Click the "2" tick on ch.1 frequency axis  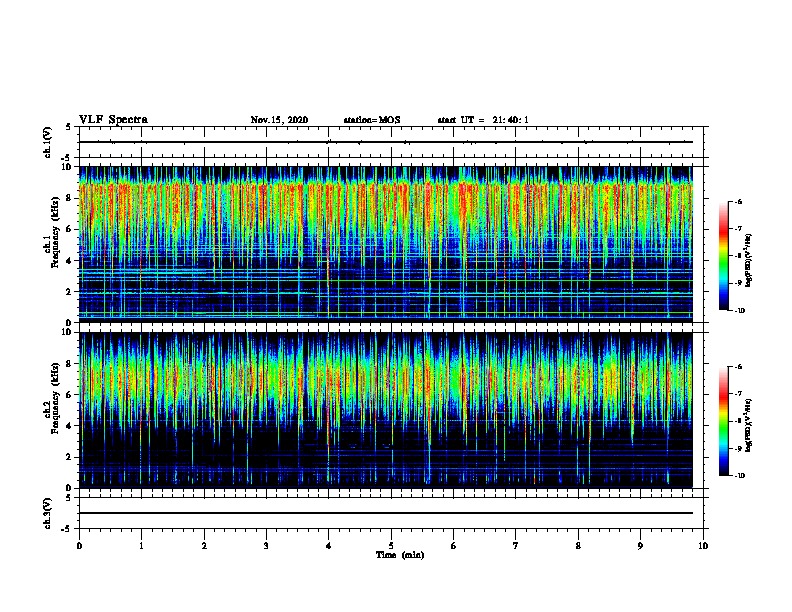pyautogui.click(x=69, y=292)
